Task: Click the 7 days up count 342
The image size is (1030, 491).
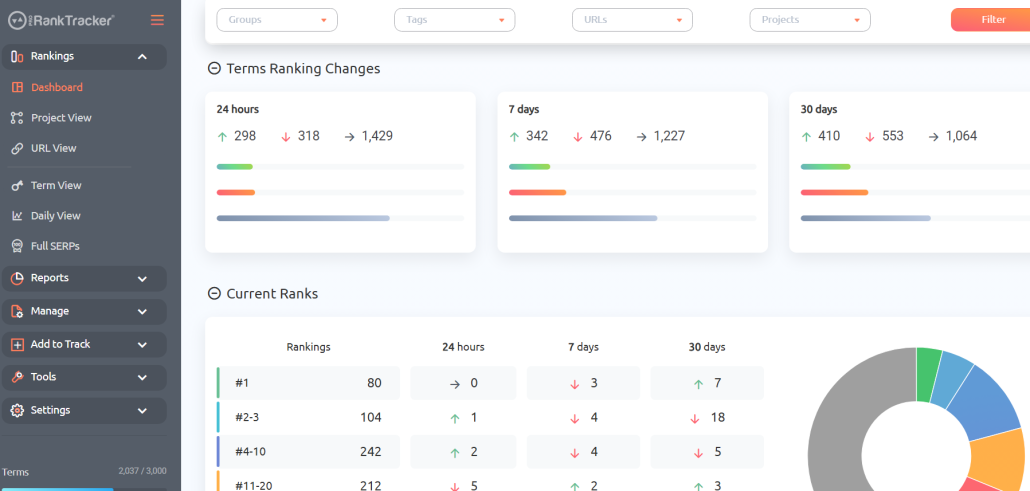Action: (x=537, y=136)
